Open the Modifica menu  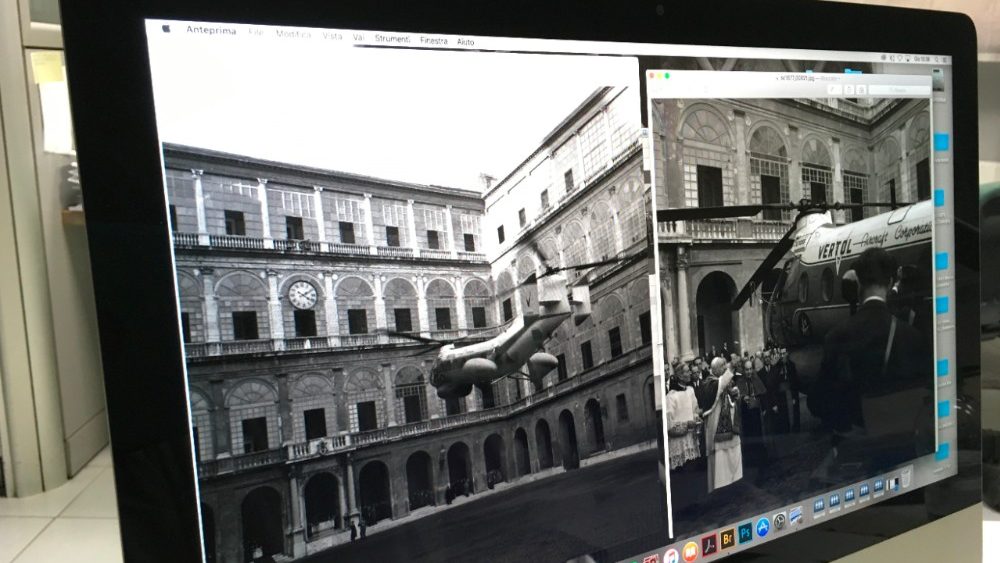(x=293, y=34)
